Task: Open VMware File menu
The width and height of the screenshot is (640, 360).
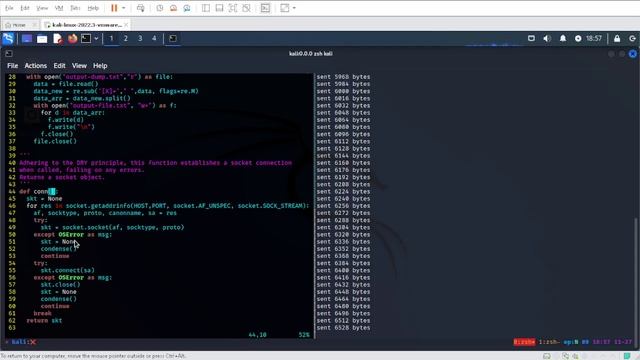Action: point(9,8)
